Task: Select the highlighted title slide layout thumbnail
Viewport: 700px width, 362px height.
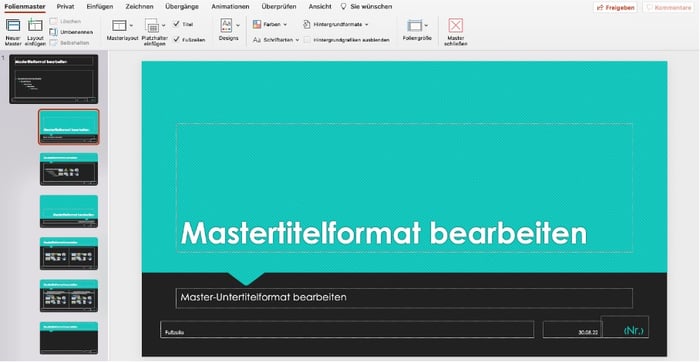Action: point(69,127)
